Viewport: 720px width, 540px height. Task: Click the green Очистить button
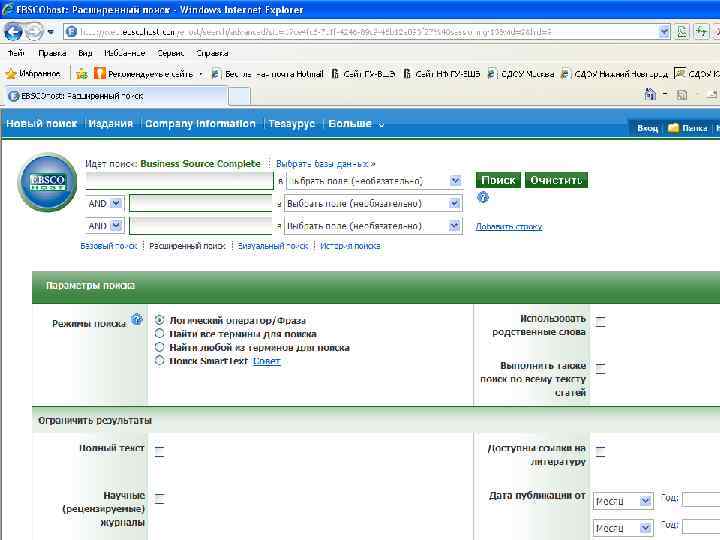point(556,180)
